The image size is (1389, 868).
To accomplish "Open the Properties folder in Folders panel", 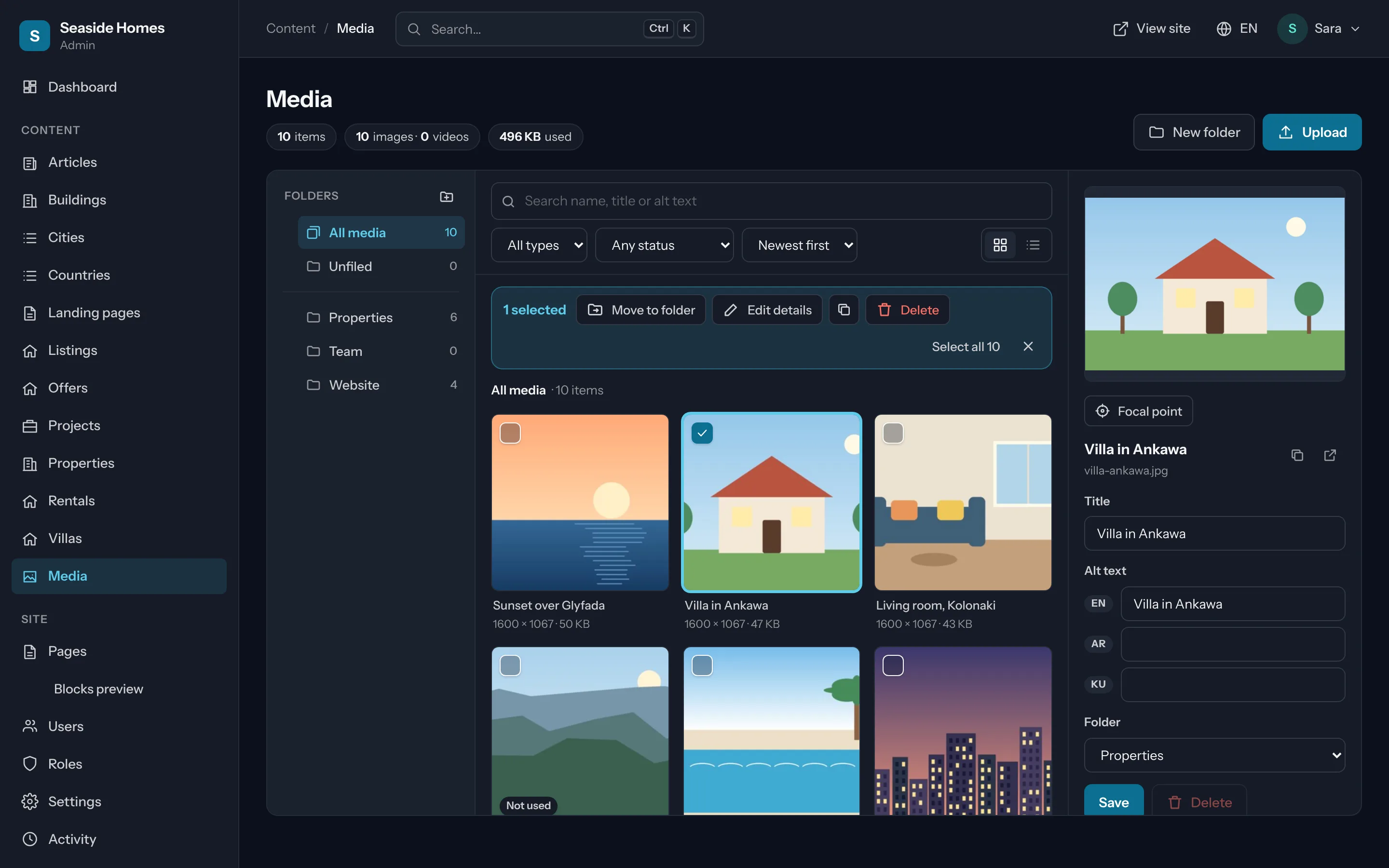I will 381,317.
